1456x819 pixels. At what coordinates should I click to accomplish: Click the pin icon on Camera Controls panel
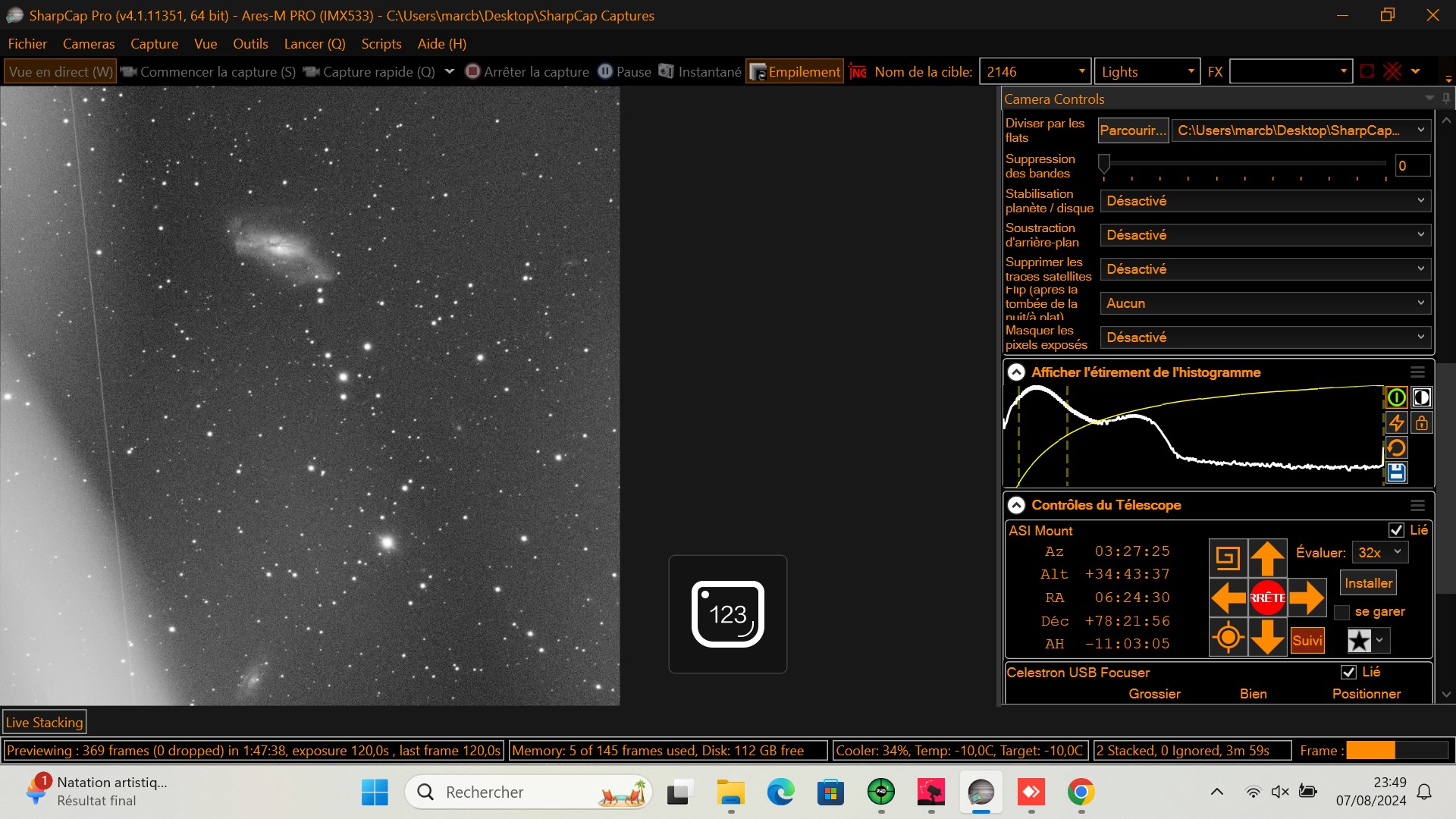1446,99
